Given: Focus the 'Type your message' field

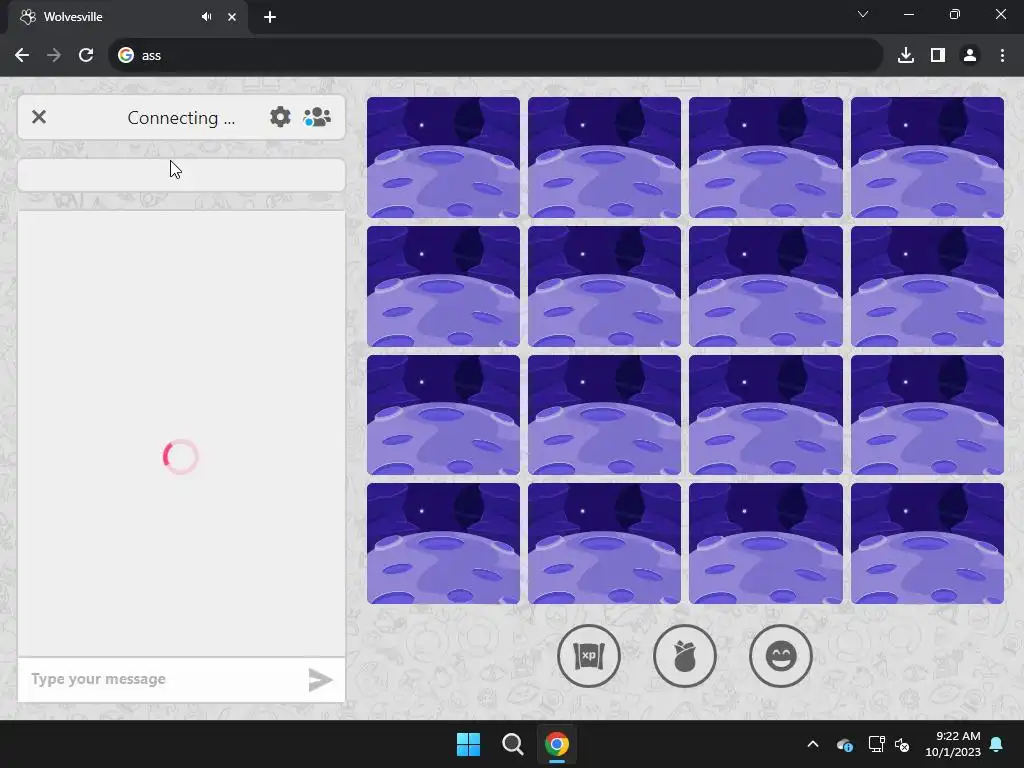Looking at the screenshot, I should click(163, 679).
